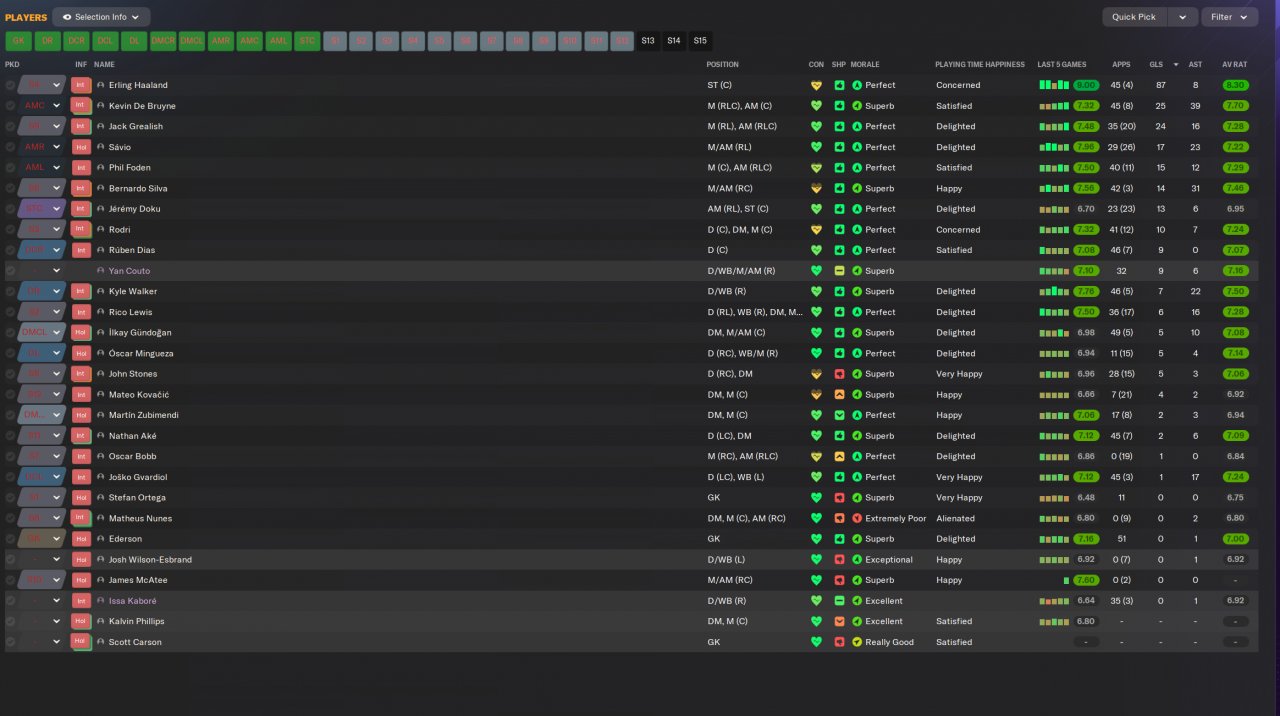1280x716 pixels.
Task: Click Ederson's green morale icon
Action: tap(857, 539)
